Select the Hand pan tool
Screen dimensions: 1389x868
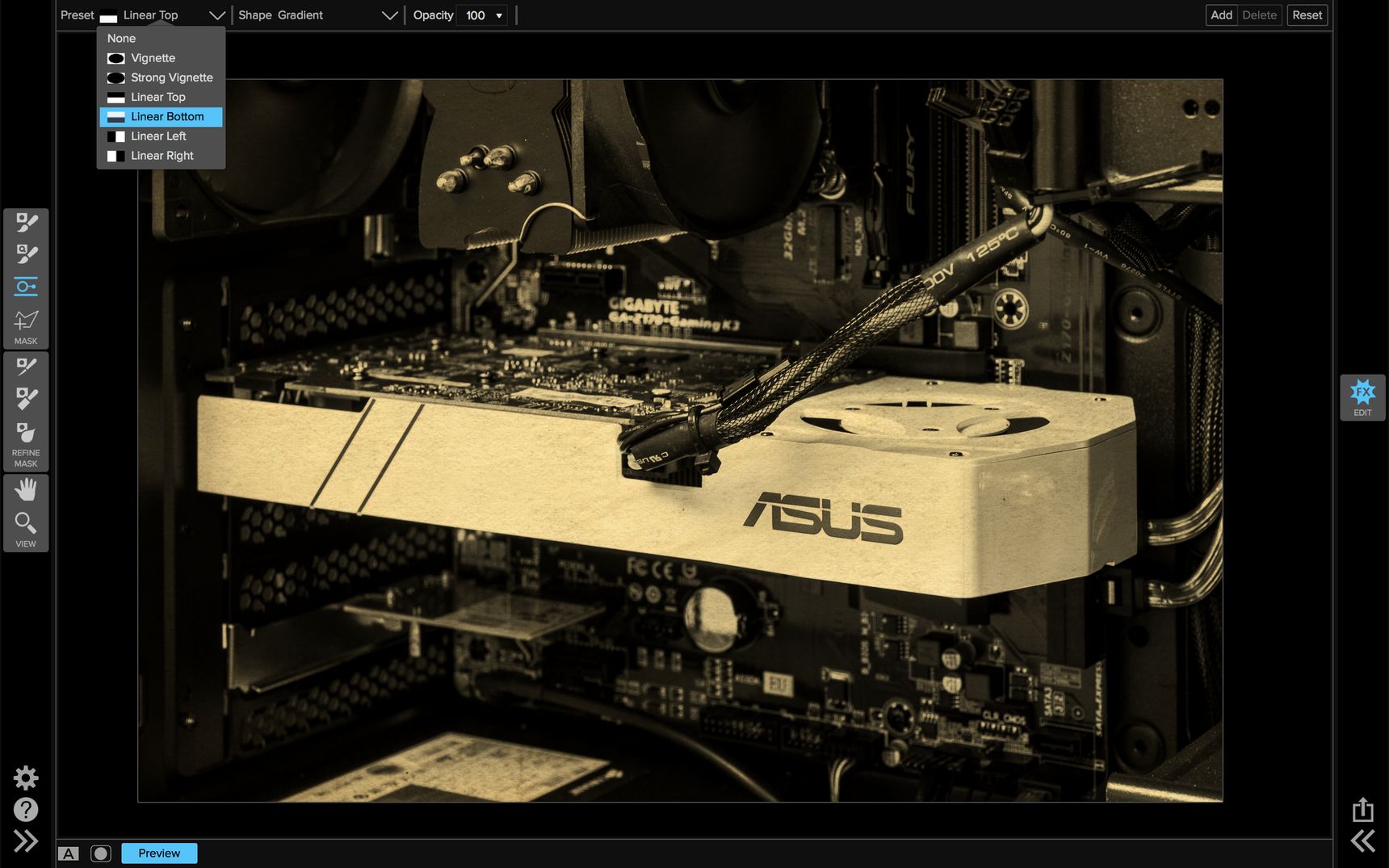26,489
